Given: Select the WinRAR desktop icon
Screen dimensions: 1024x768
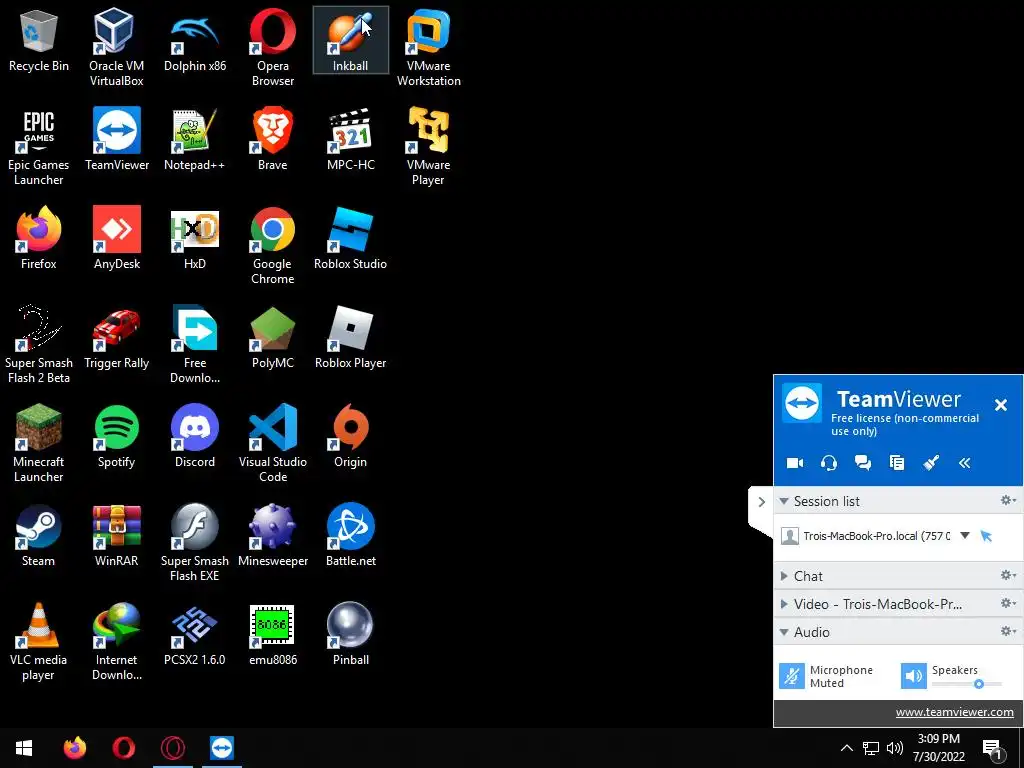Looking at the screenshot, I should 116,536.
